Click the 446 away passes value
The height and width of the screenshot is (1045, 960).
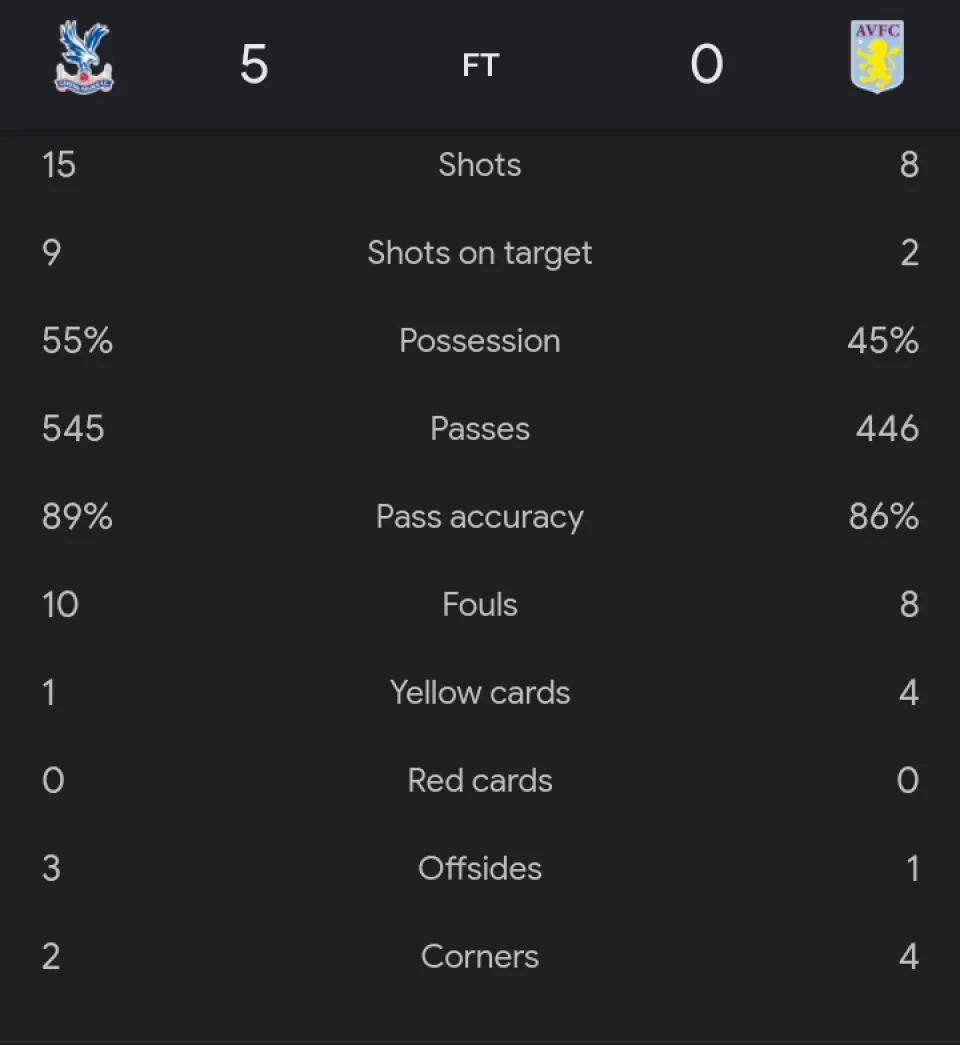tap(887, 429)
